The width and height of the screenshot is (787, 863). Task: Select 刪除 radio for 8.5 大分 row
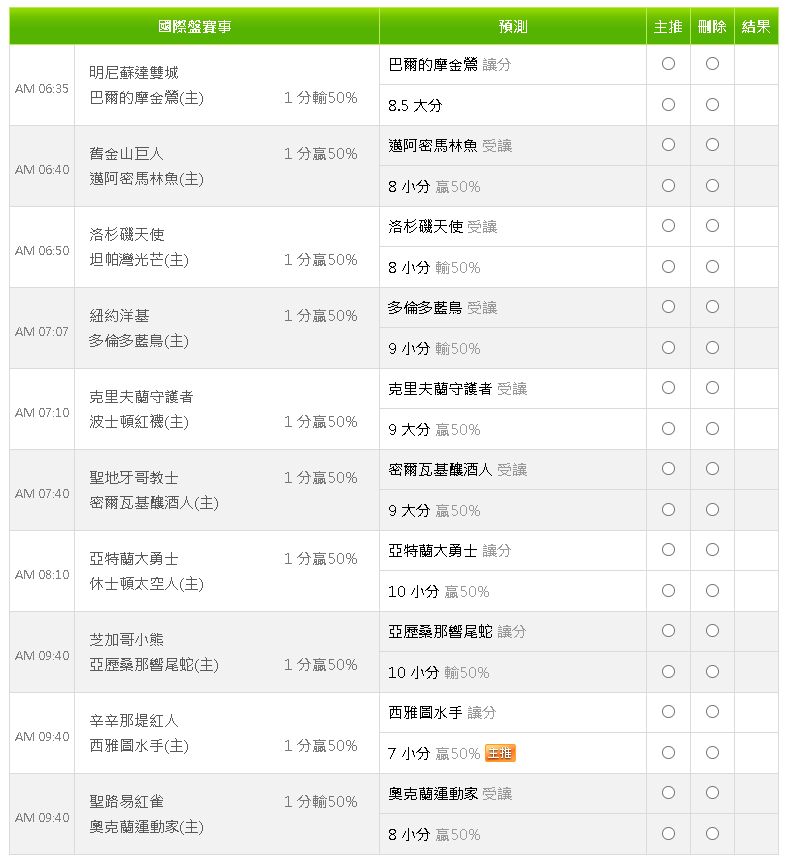pyautogui.click(x=712, y=105)
